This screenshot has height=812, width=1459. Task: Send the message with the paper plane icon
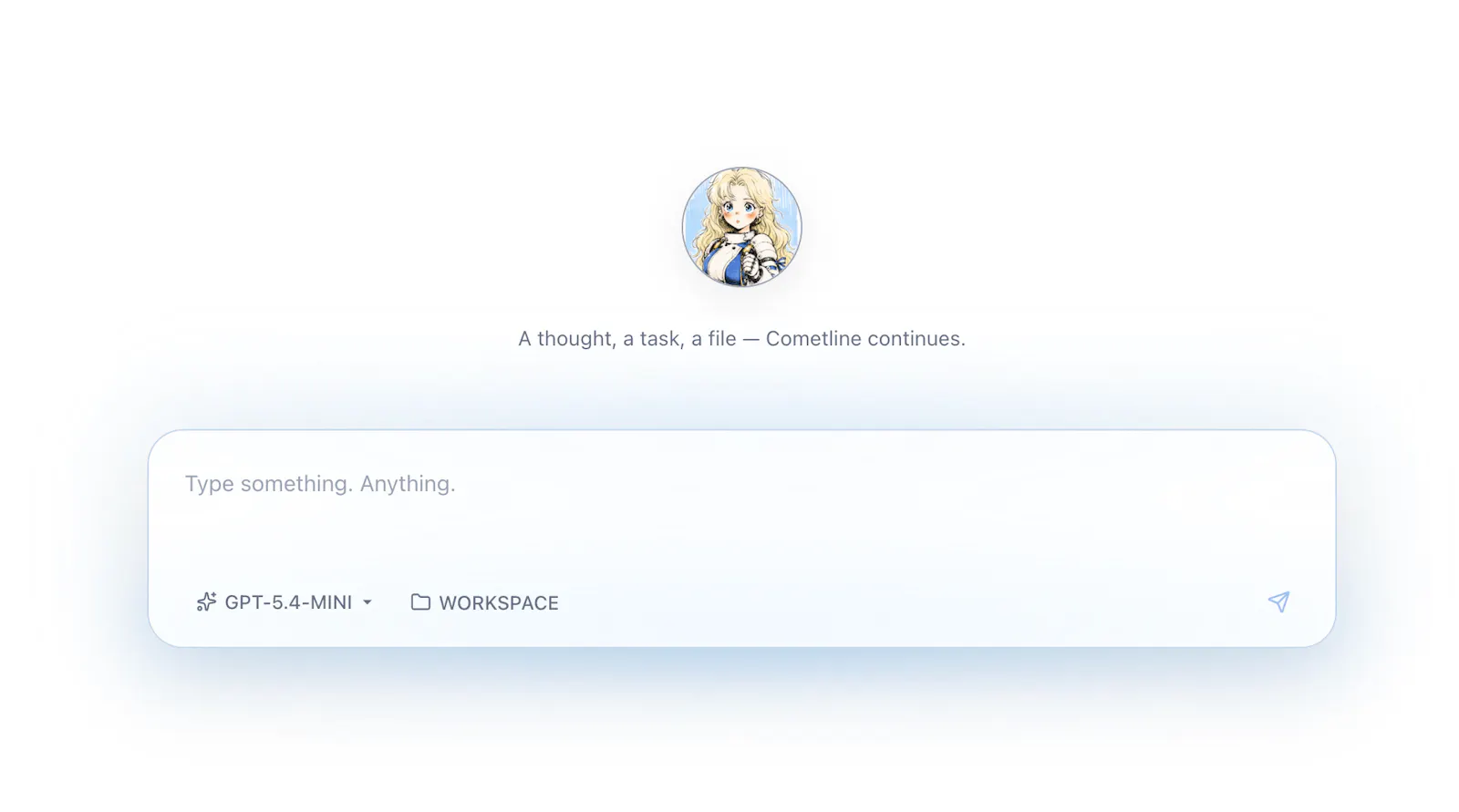coord(1278,601)
